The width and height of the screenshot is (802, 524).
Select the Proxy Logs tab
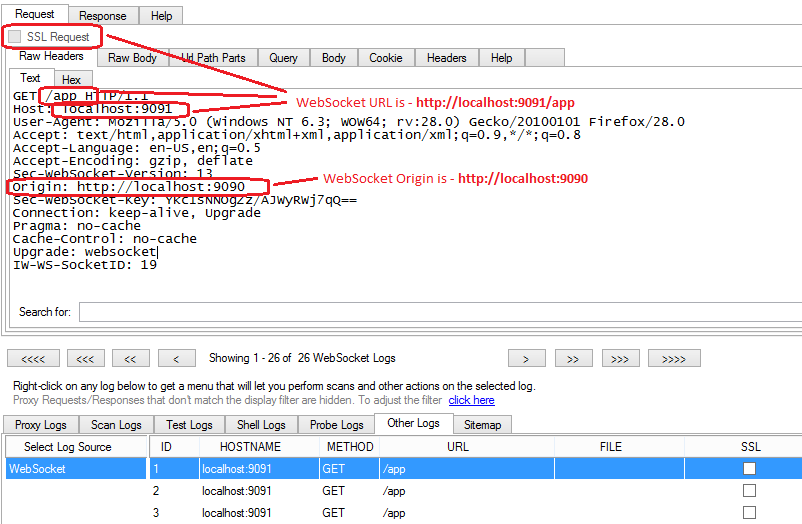pyautogui.click(x=41, y=425)
